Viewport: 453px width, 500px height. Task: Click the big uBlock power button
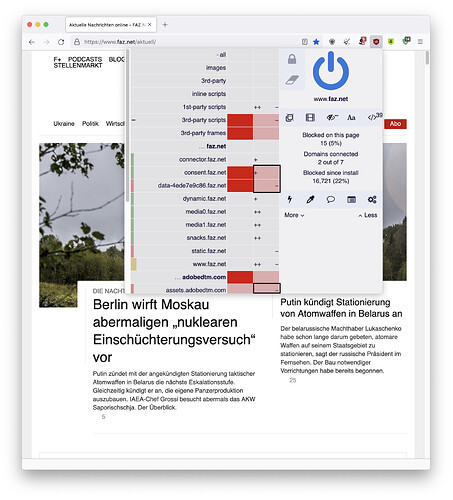click(331, 71)
